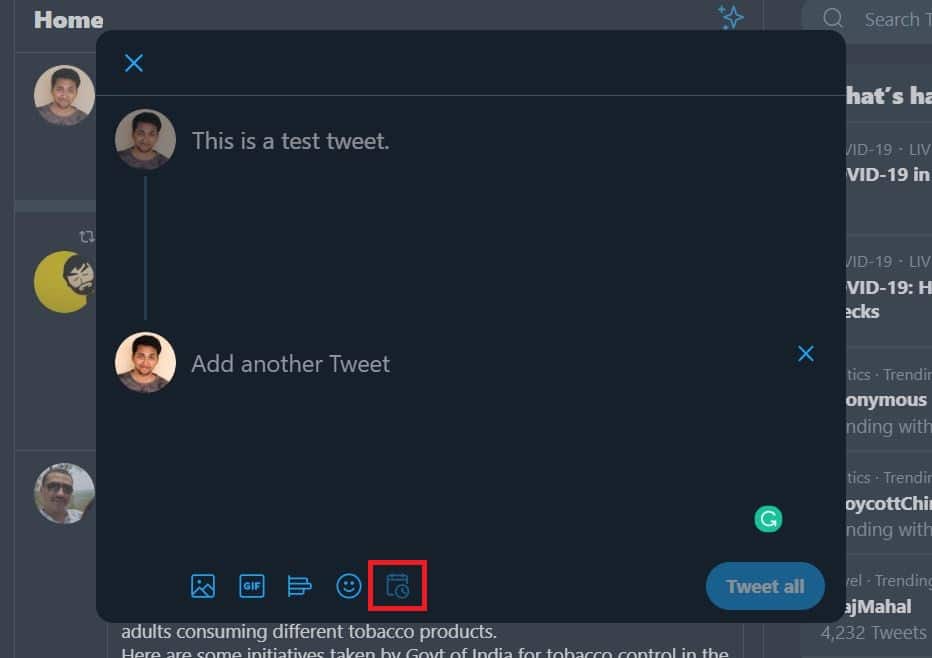Click the green Grammarly icon
Image resolution: width=932 pixels, height=658 pixels.
[x=768, y=519]
